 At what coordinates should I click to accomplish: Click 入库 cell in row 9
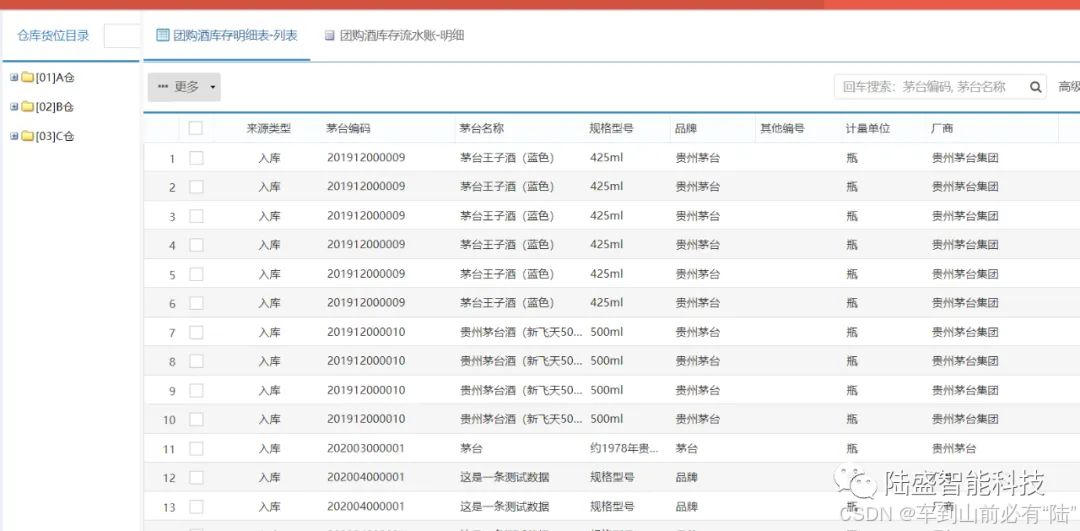(x=269, y=391)
